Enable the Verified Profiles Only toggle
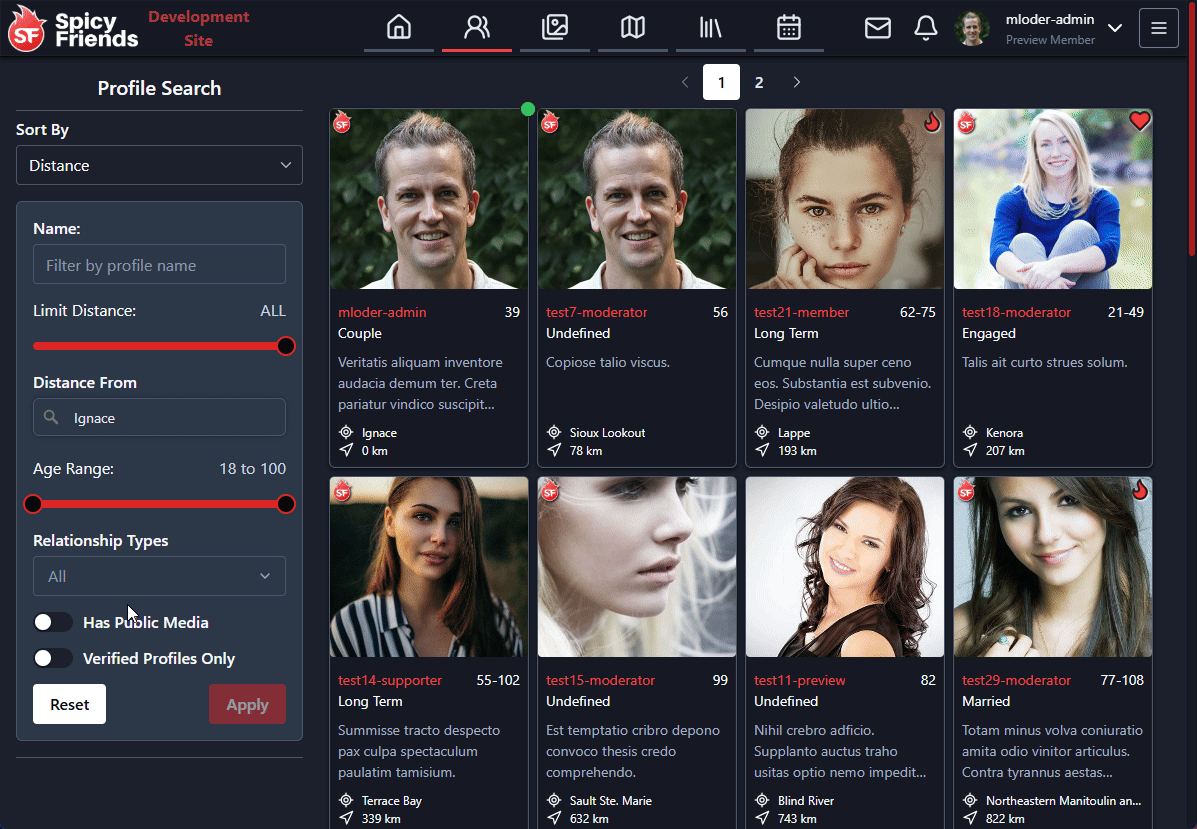This screenshot has height=829, width=1197. pyautogui.click(x=53, y=658)
